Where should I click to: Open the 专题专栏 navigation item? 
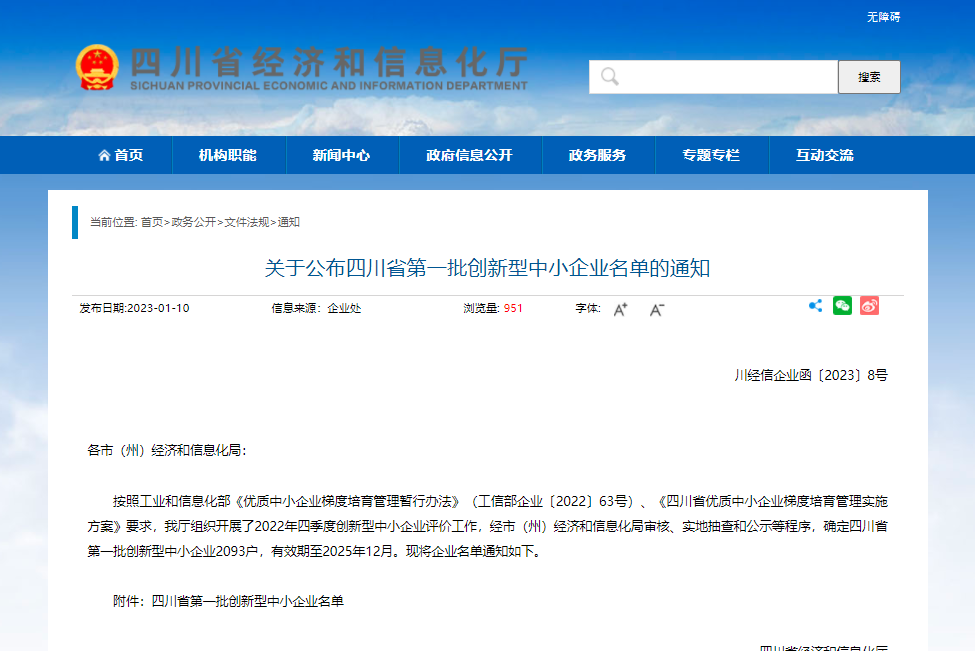[711, 155]
